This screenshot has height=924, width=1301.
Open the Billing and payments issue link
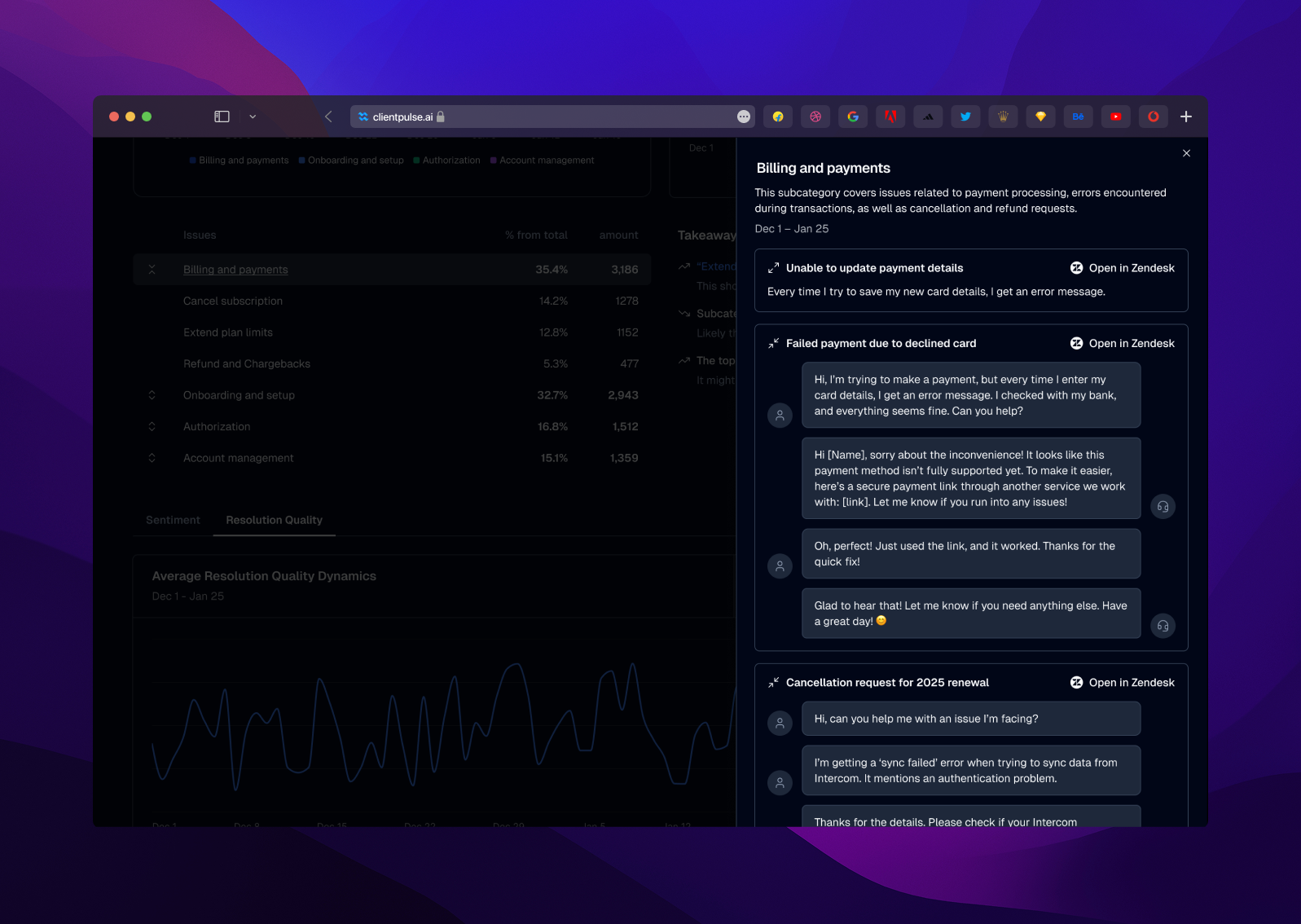point(235,270)
